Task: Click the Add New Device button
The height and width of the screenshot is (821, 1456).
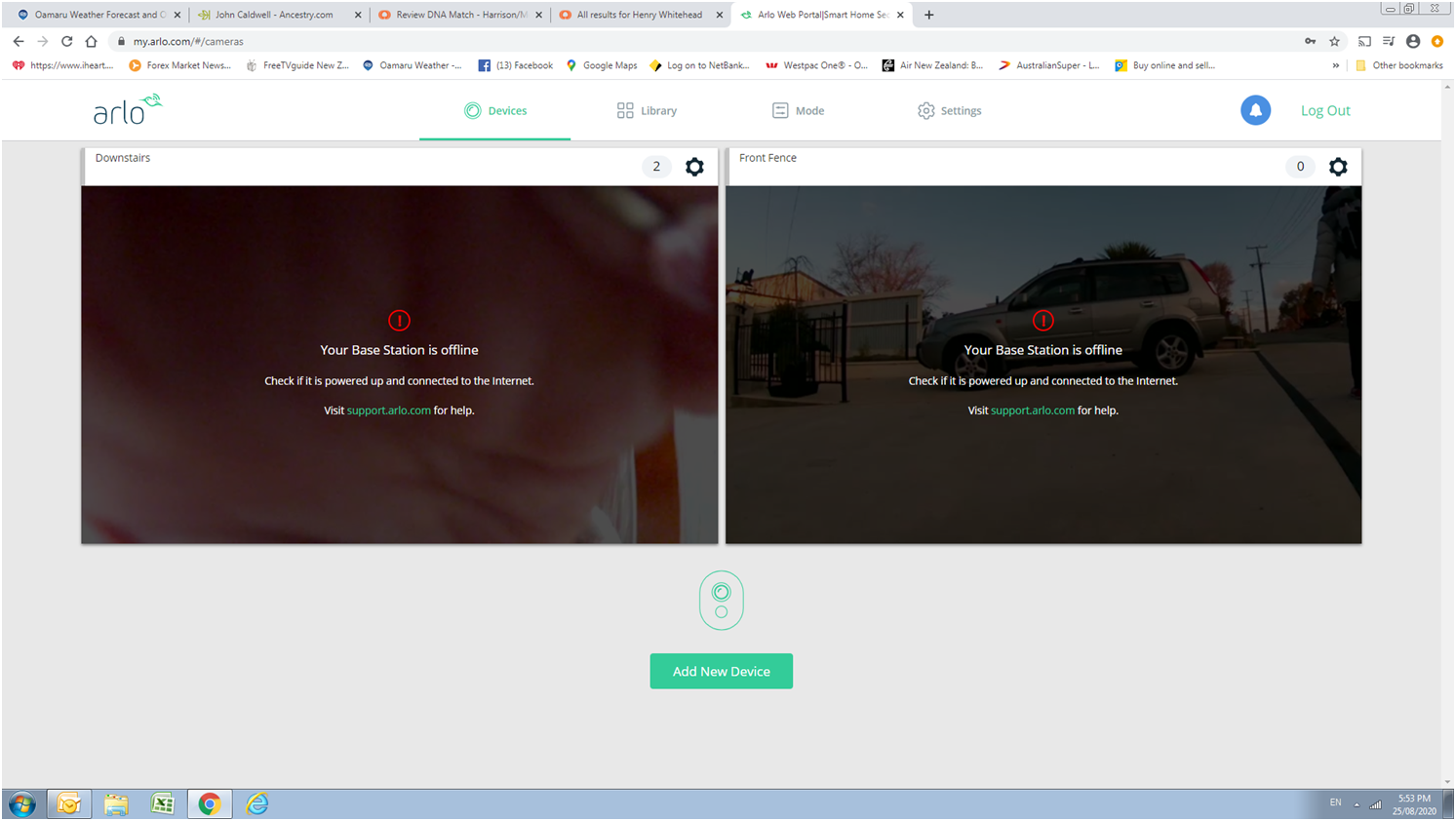Action: click(x=721, y=671)
